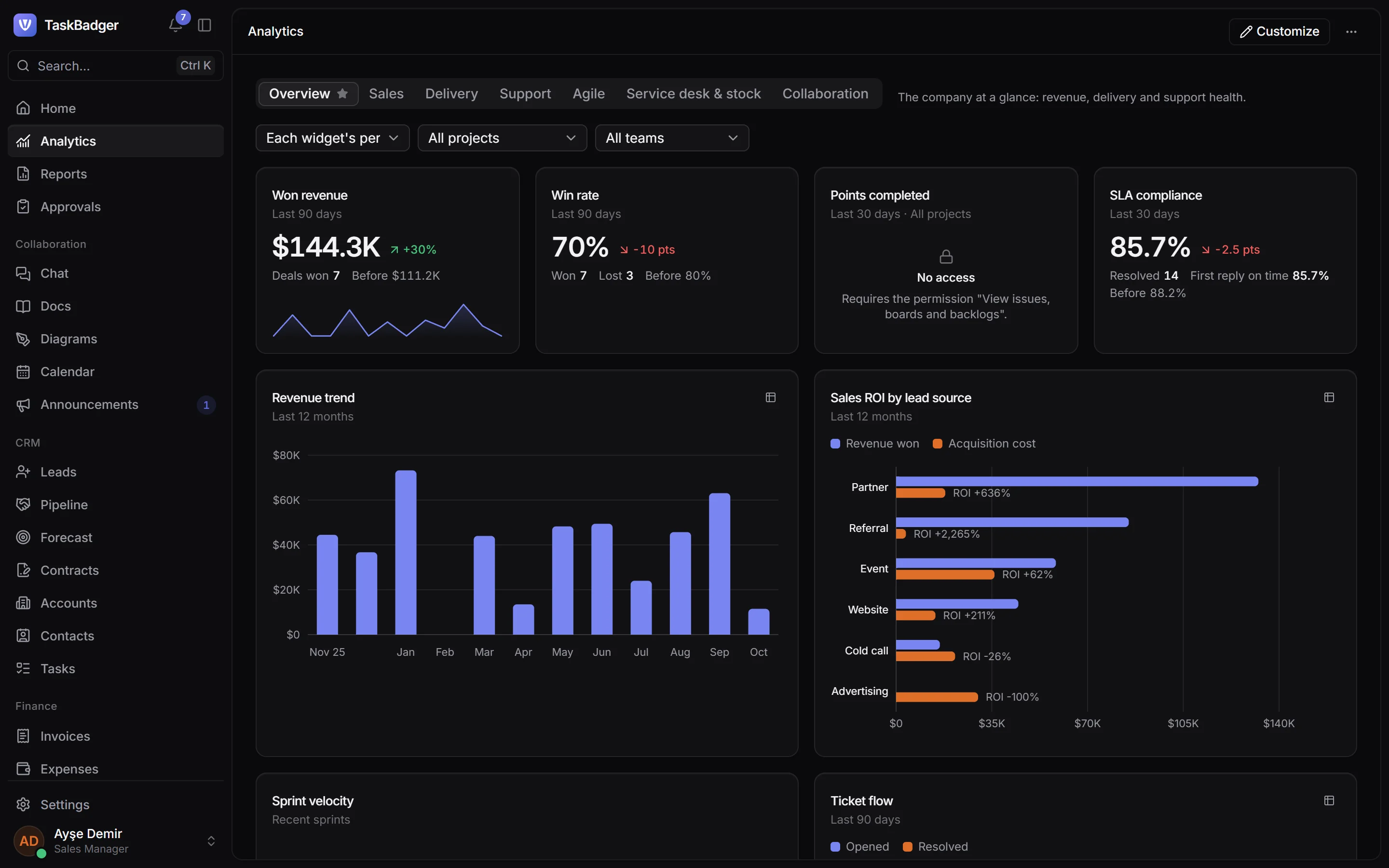Open the notifications bell
This screenshot has width=1389, height=868.
tap(176, 25)
